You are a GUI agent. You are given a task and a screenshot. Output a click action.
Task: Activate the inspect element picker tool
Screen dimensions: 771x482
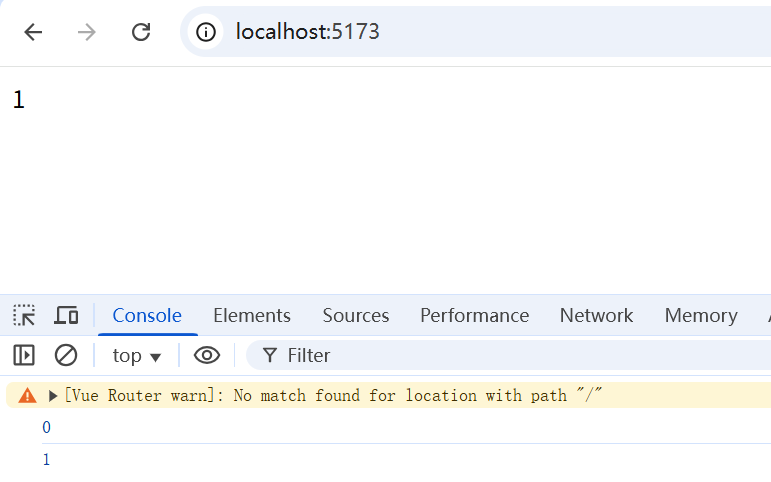point(24,315)
